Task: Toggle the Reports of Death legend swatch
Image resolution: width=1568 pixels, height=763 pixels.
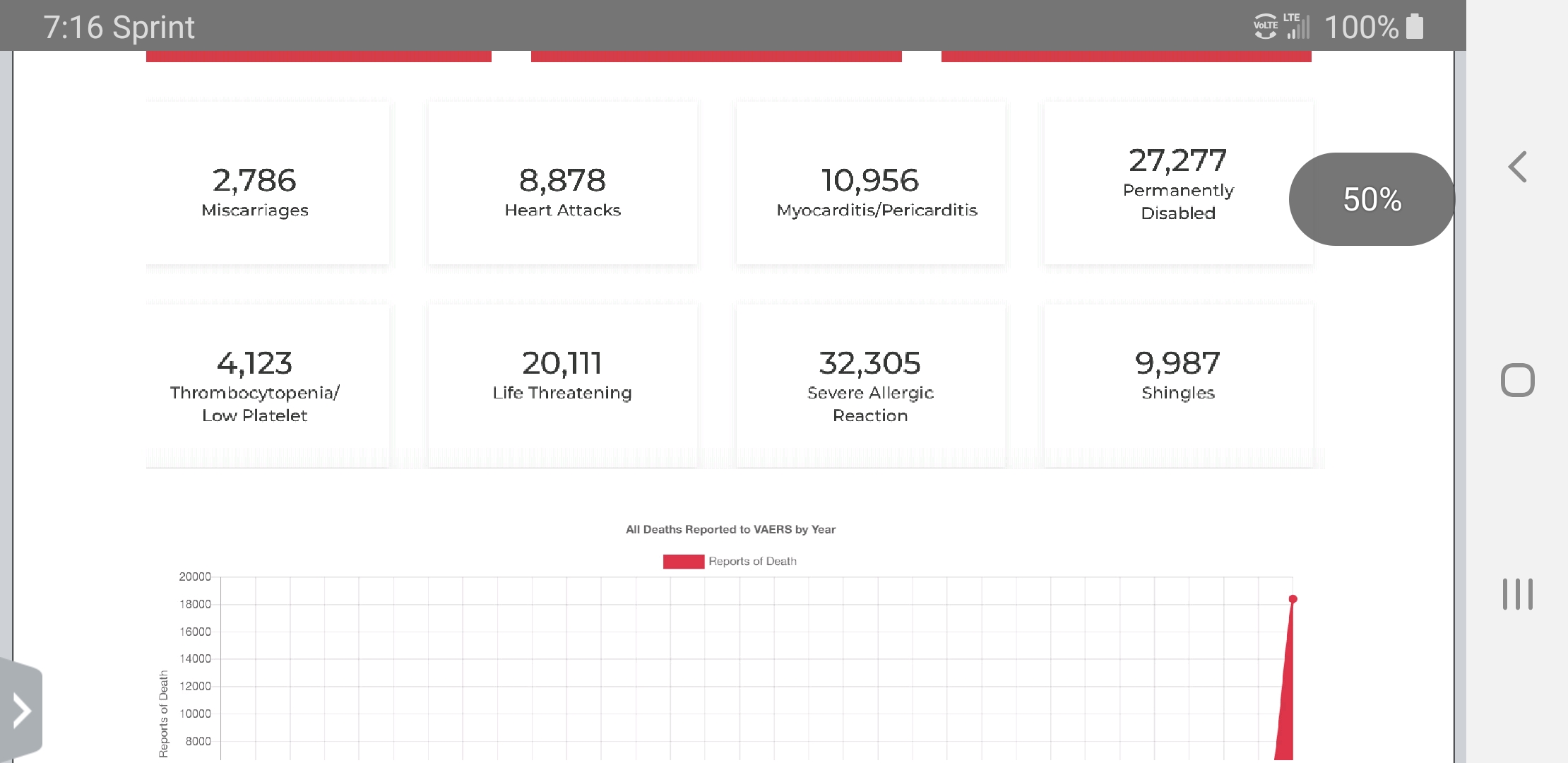Action: coord(684,562)
